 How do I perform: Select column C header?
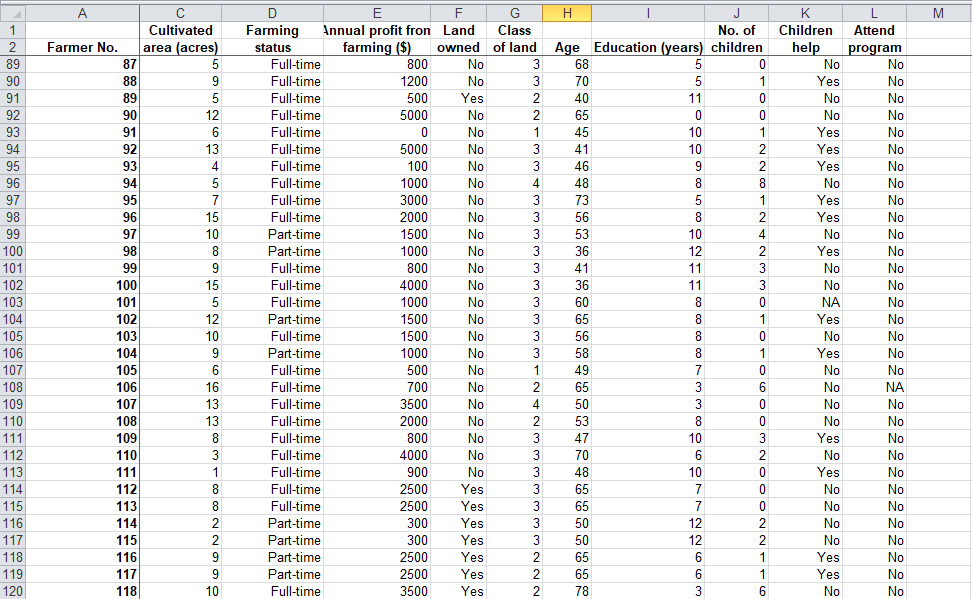[180, 13]
